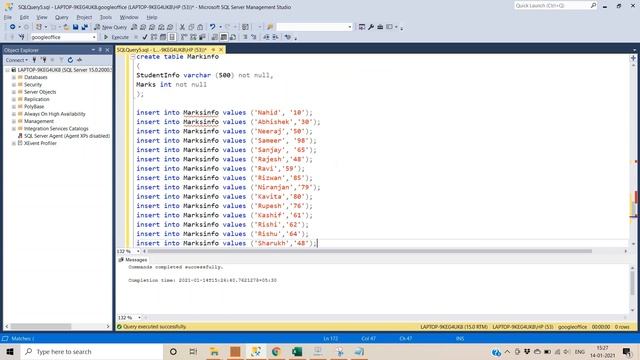Viewport: 640px width, 360px height.
Task: Click the Results to Grid icon
Action: [x=224, y=37]
